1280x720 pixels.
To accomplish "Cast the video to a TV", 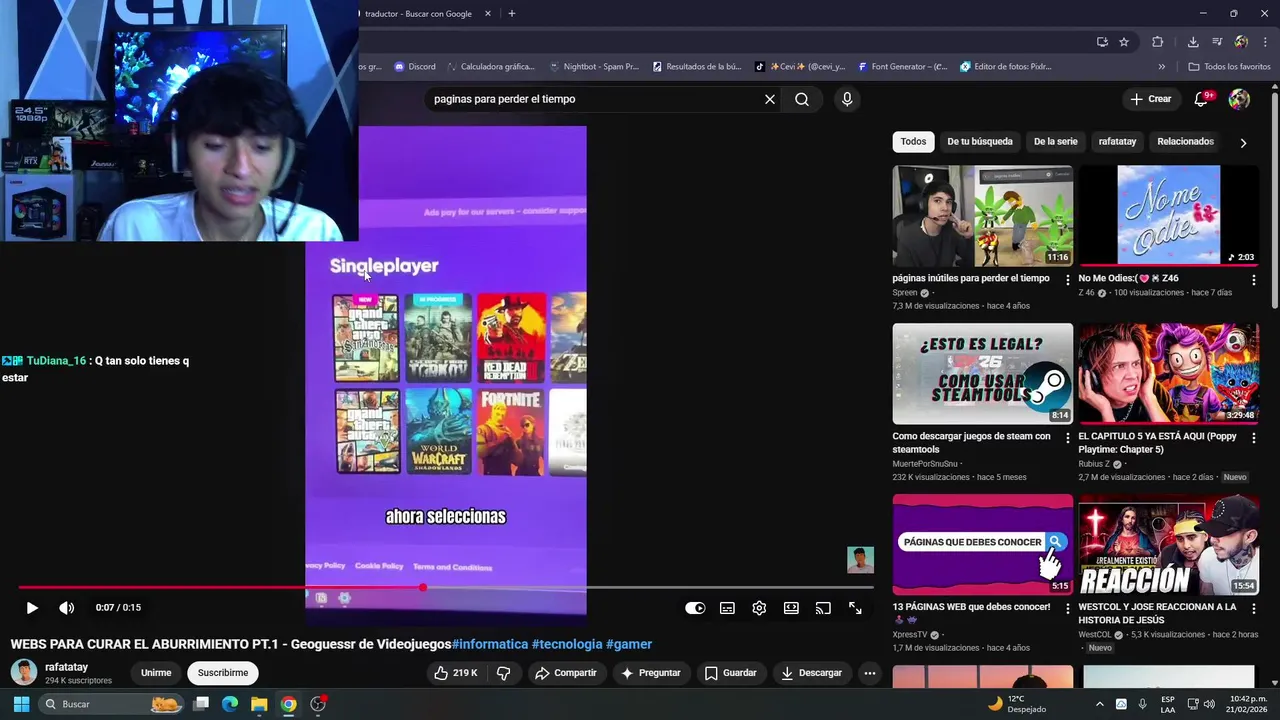I will pos(823,607).
